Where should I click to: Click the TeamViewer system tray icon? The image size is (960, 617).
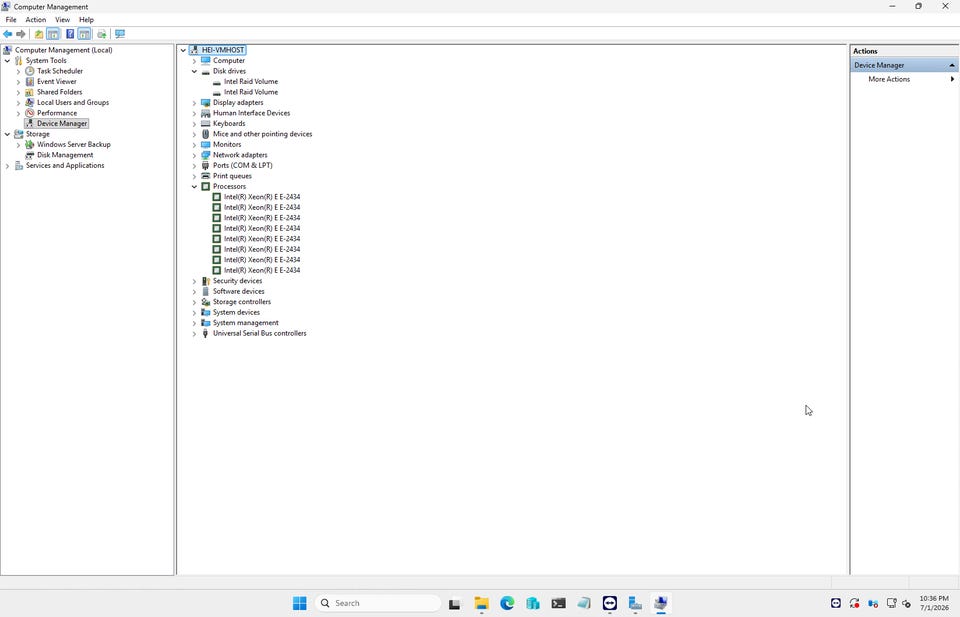tap(836, 604)
